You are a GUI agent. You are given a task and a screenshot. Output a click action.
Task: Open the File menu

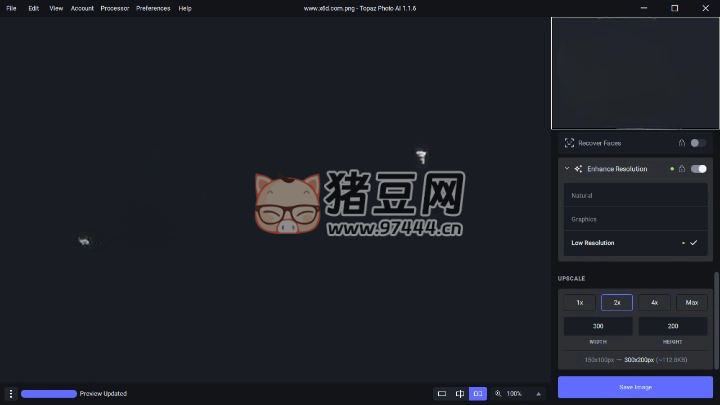(x=11, y=8)
